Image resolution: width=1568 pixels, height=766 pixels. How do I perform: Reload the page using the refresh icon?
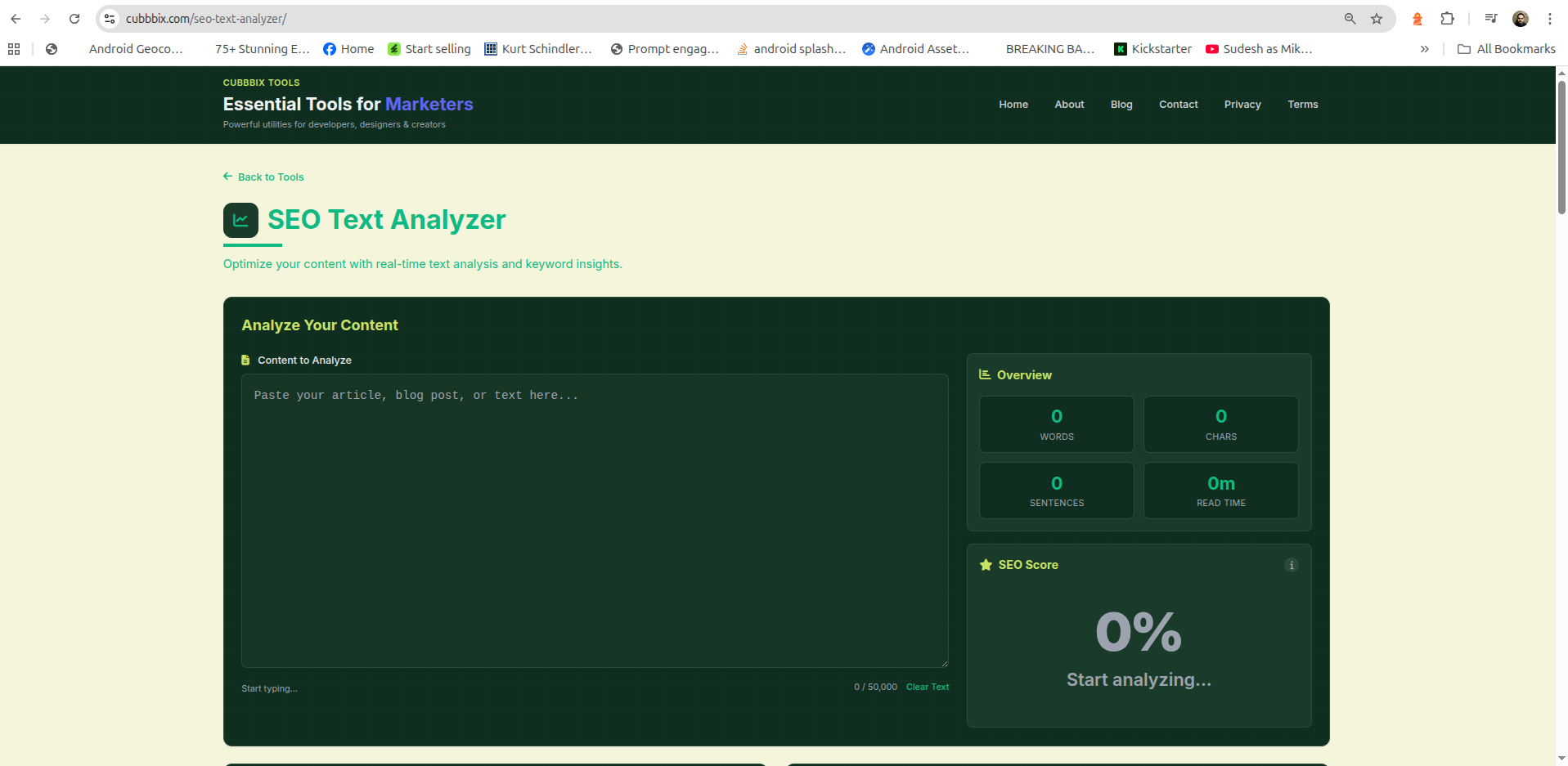pyautogui.click(x=74, y=18)
